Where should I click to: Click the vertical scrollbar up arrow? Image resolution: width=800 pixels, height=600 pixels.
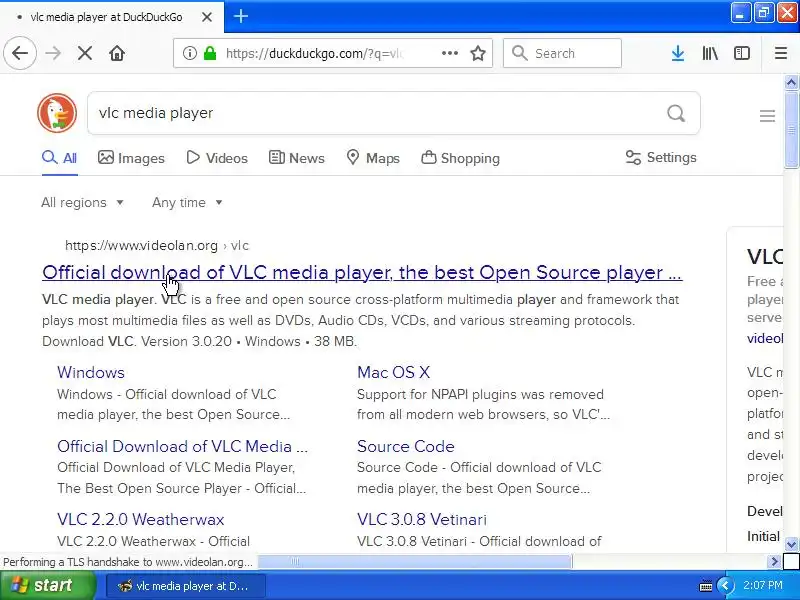[791, 82]
